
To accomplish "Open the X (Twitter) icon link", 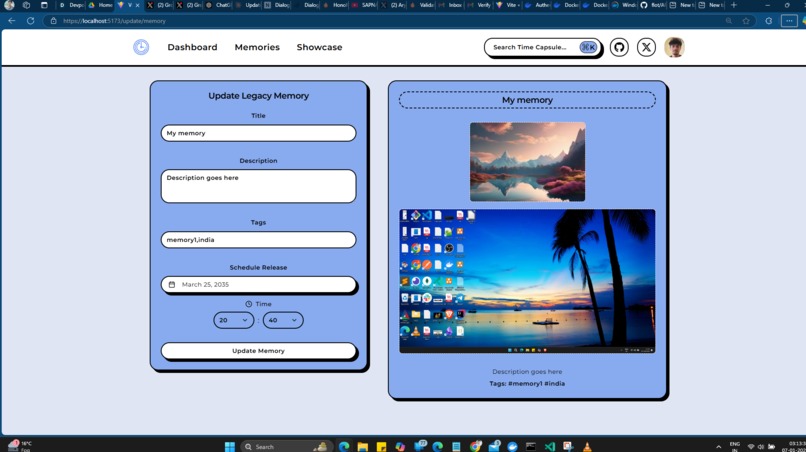I will point(646,47).
